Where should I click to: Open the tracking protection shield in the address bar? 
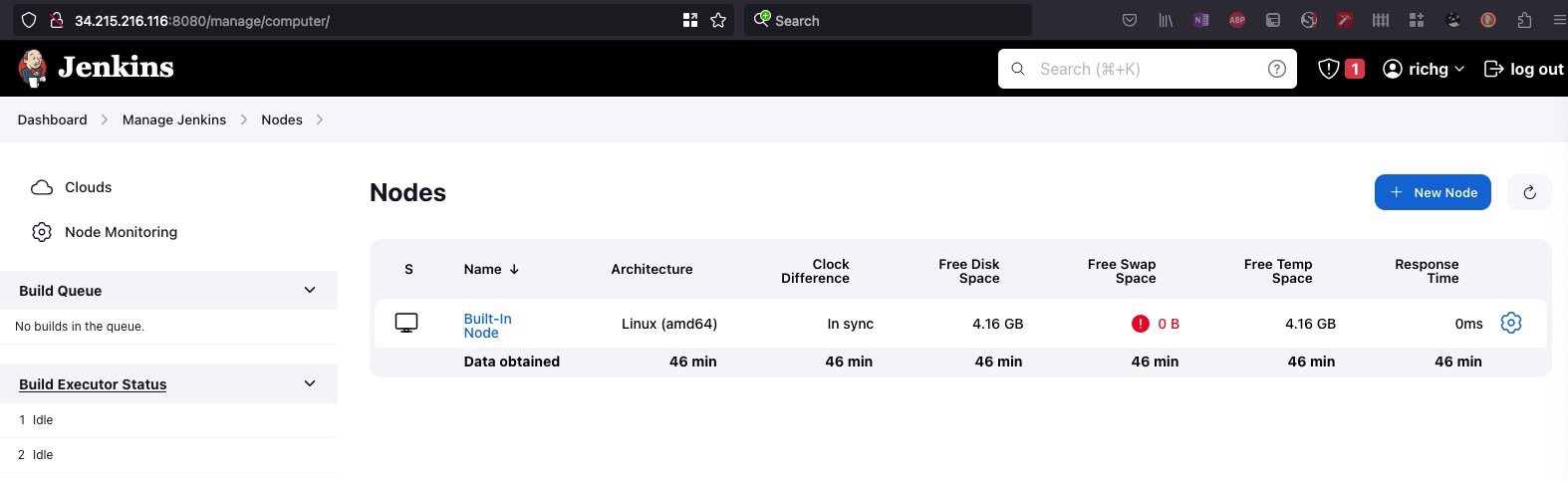click(x=28, y=20)
